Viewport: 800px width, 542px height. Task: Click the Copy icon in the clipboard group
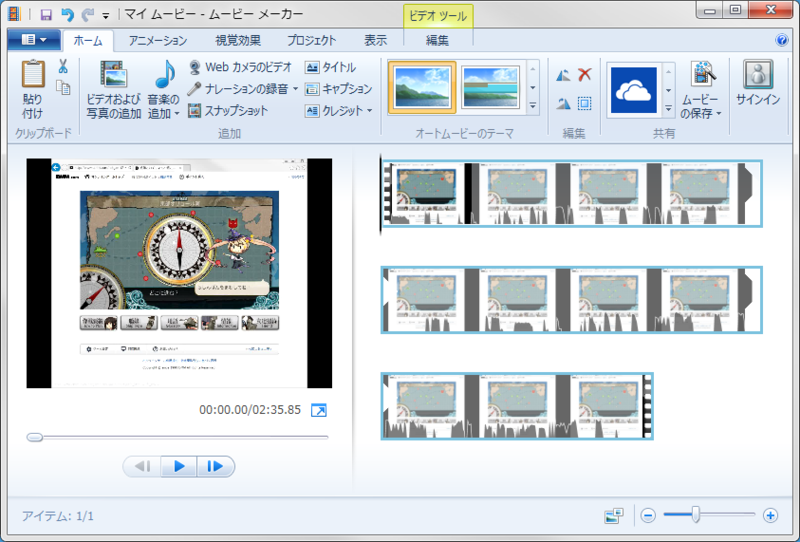pyautogui.click(x=63, y=87)
